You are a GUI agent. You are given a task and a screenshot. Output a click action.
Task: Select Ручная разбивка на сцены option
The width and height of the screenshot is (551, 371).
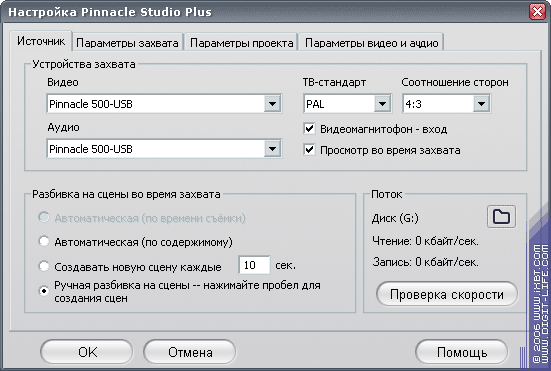coord(44,291)
